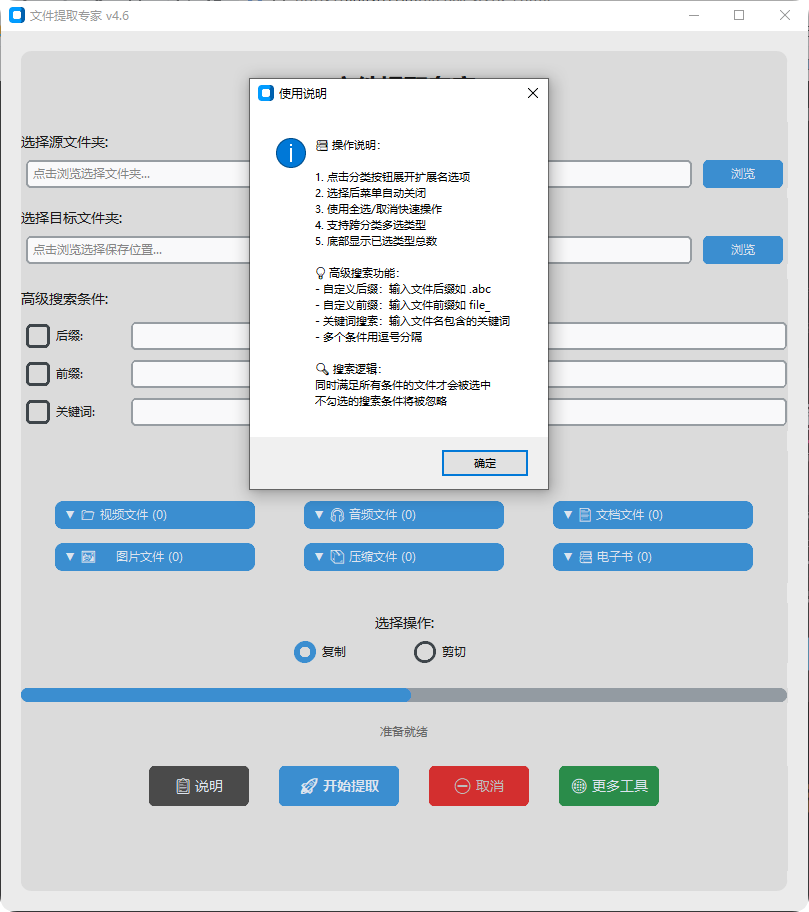Click the 准备就绪 status text
The height and width of the screenshot is (912, 809).
[x=404, y=732]
